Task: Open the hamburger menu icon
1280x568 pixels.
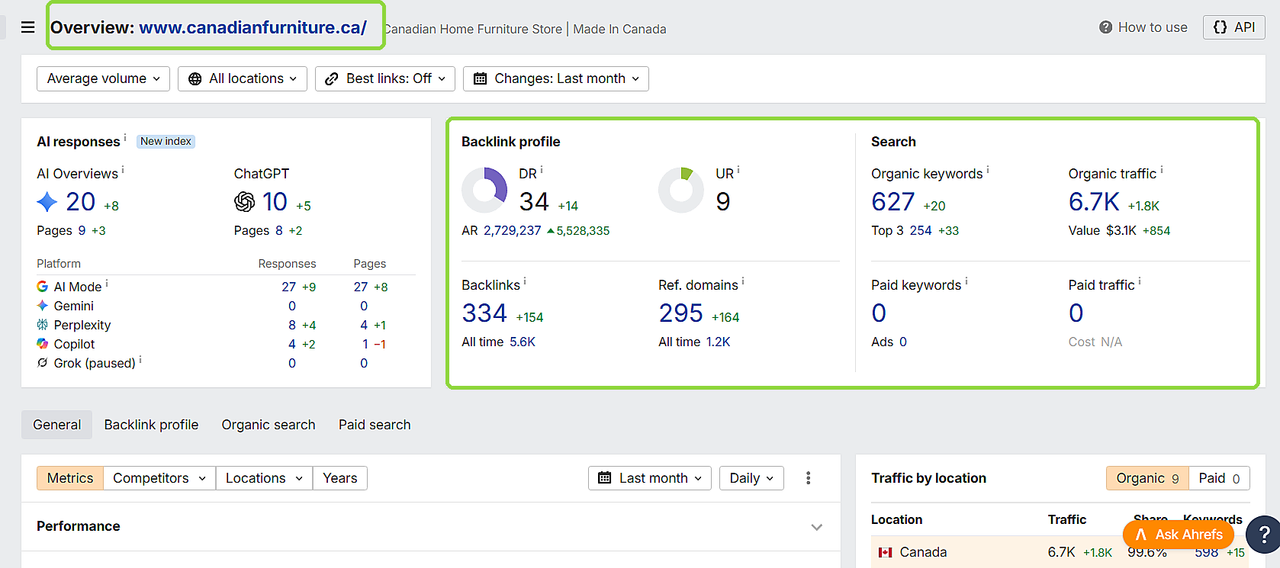Action: point(28,28)
